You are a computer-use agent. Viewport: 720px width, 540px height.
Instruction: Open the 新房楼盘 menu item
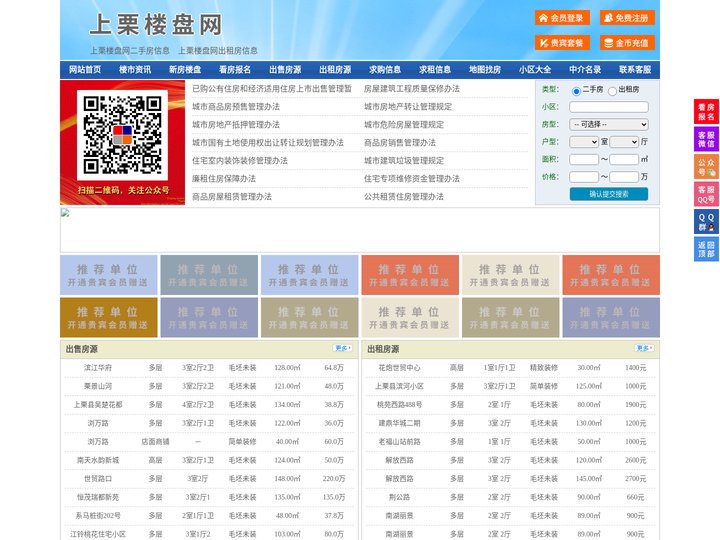click(x=185, y=70)
